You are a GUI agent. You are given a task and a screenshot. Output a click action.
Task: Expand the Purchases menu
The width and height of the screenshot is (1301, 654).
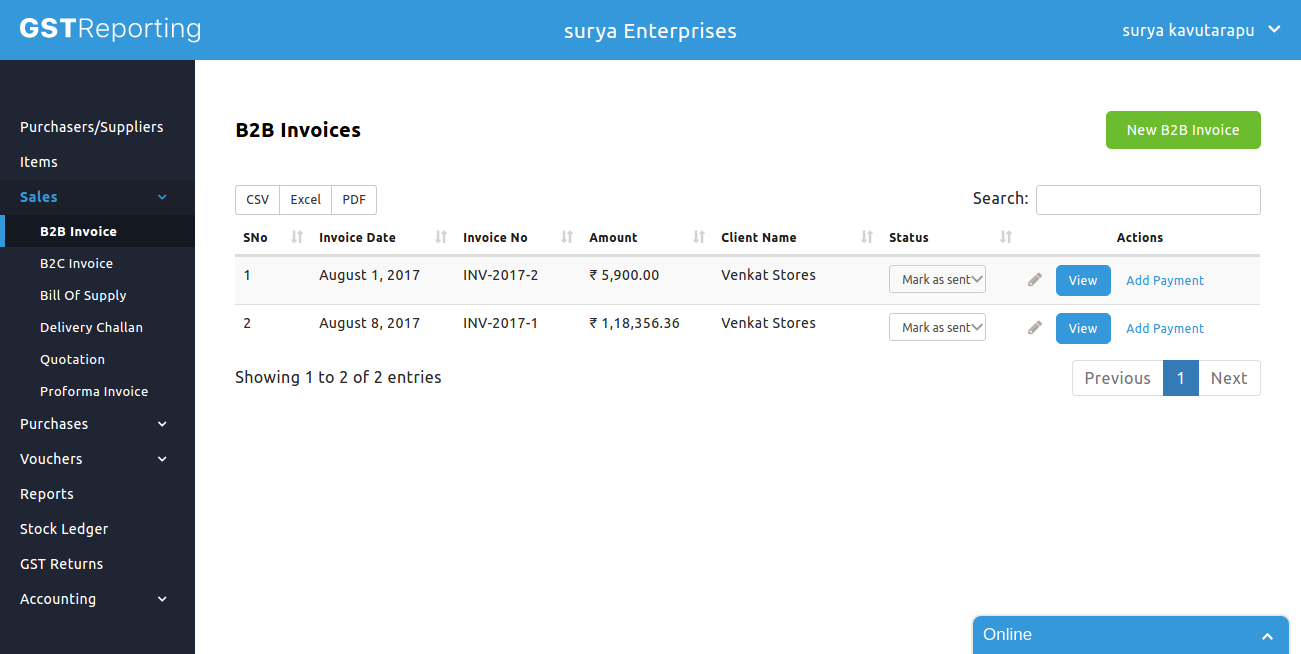pos(97,424)
